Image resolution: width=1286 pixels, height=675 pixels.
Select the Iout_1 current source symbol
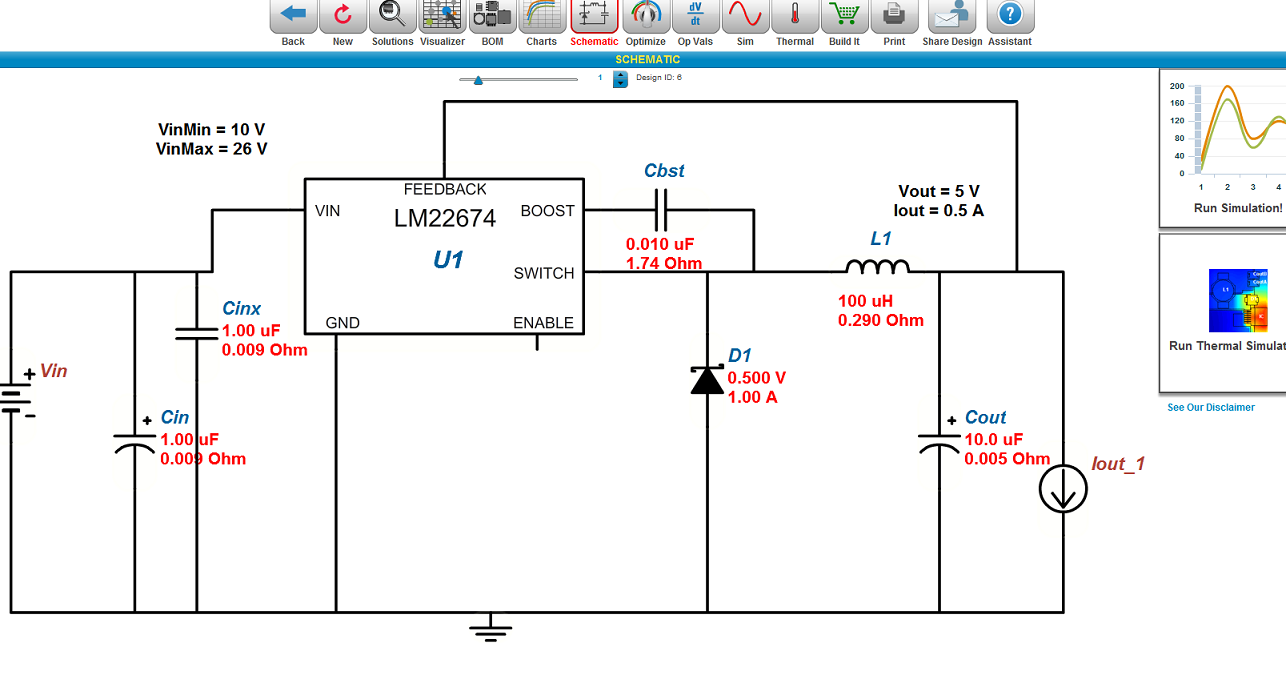1063,490
